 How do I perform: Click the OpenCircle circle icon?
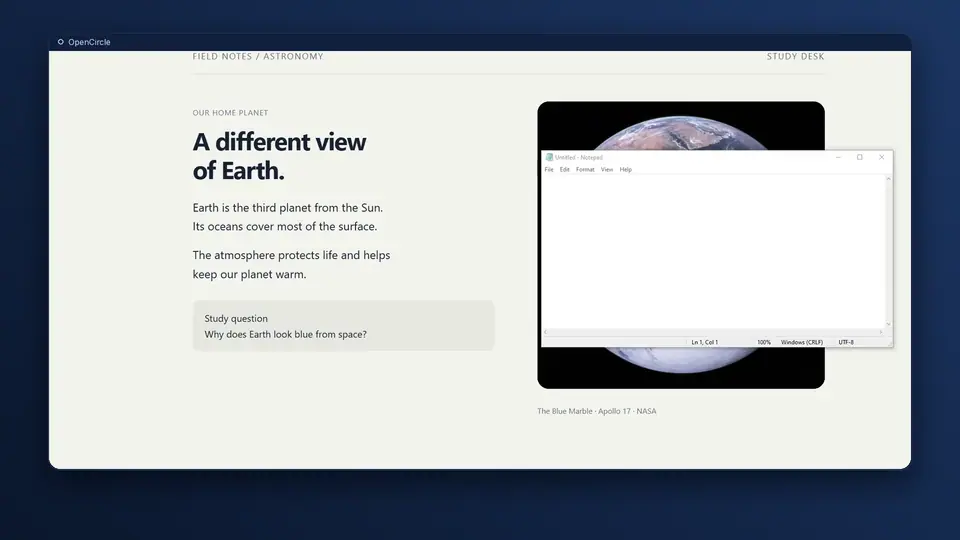point(61,42)
